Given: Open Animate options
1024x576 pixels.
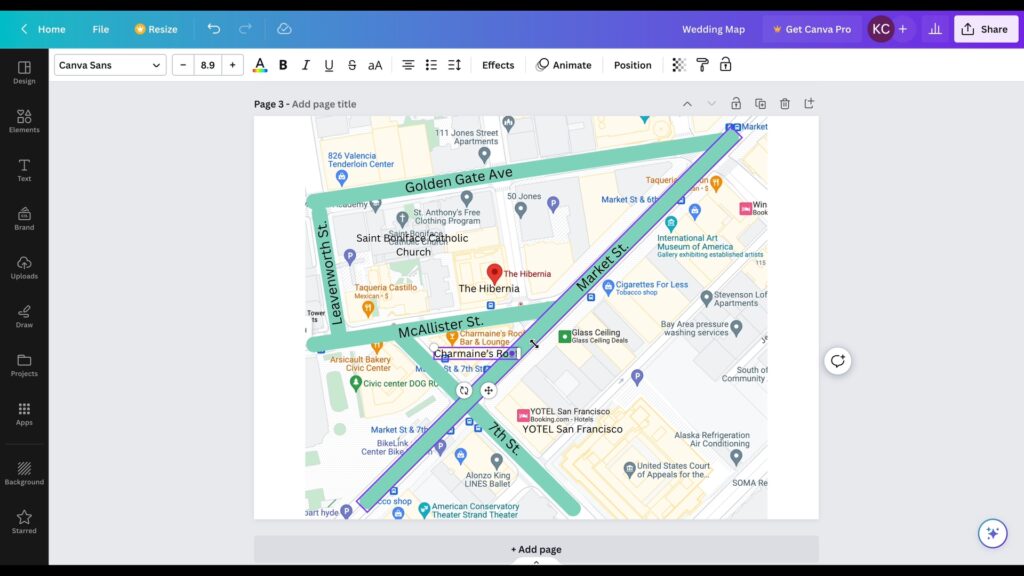Looking at the screenshot, I should pyautogui.click(x=564, y=65).
